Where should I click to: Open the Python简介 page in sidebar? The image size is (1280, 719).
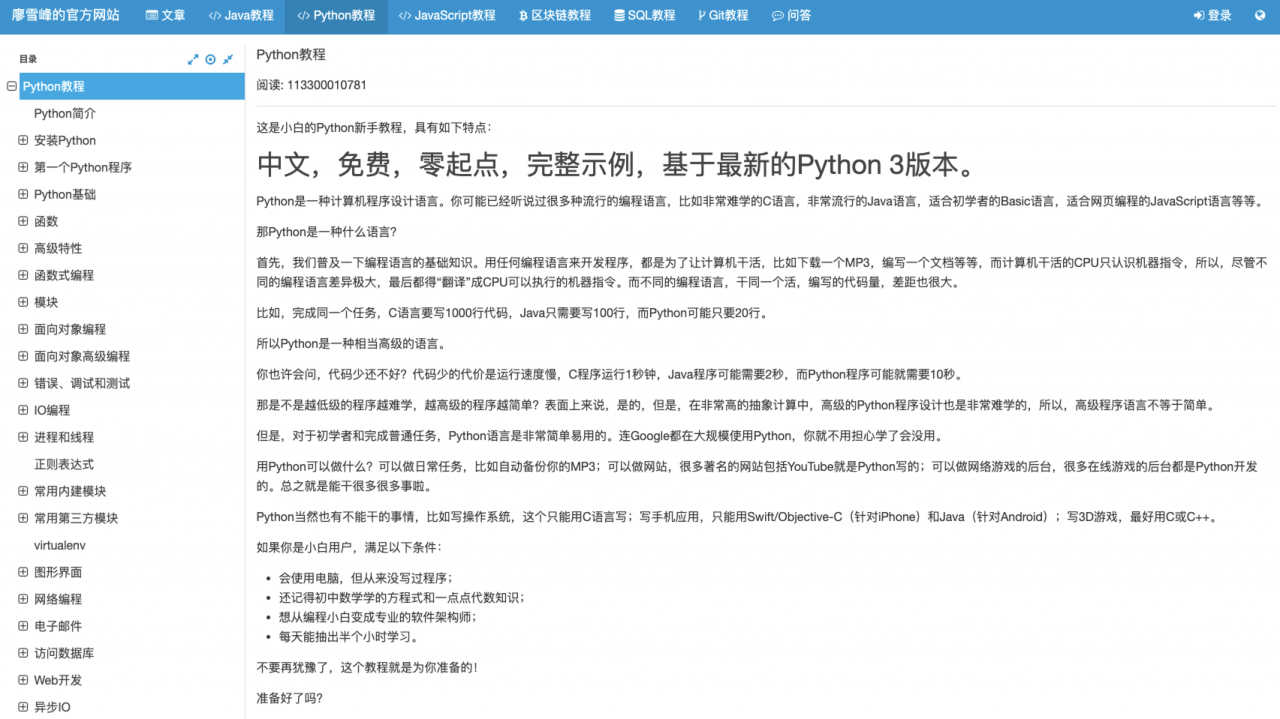[x=65, y=113]
